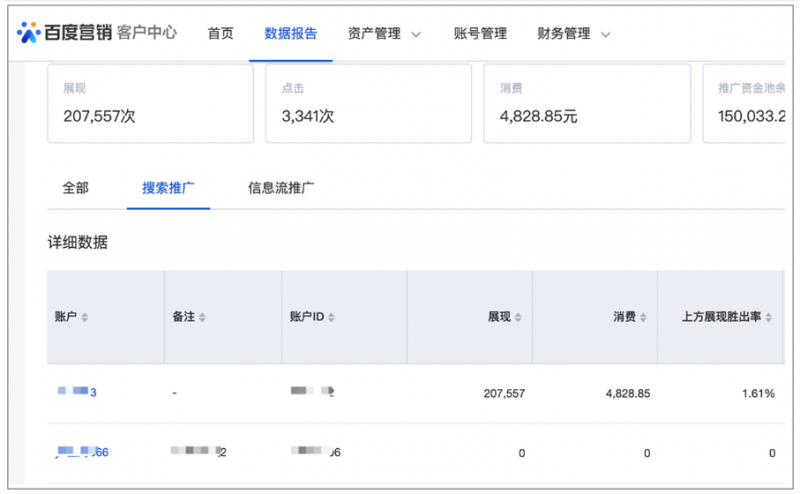Screen dimensions: 800x494
Task: Sort by 消费 column arrows
Action: [x=643, y=317]
